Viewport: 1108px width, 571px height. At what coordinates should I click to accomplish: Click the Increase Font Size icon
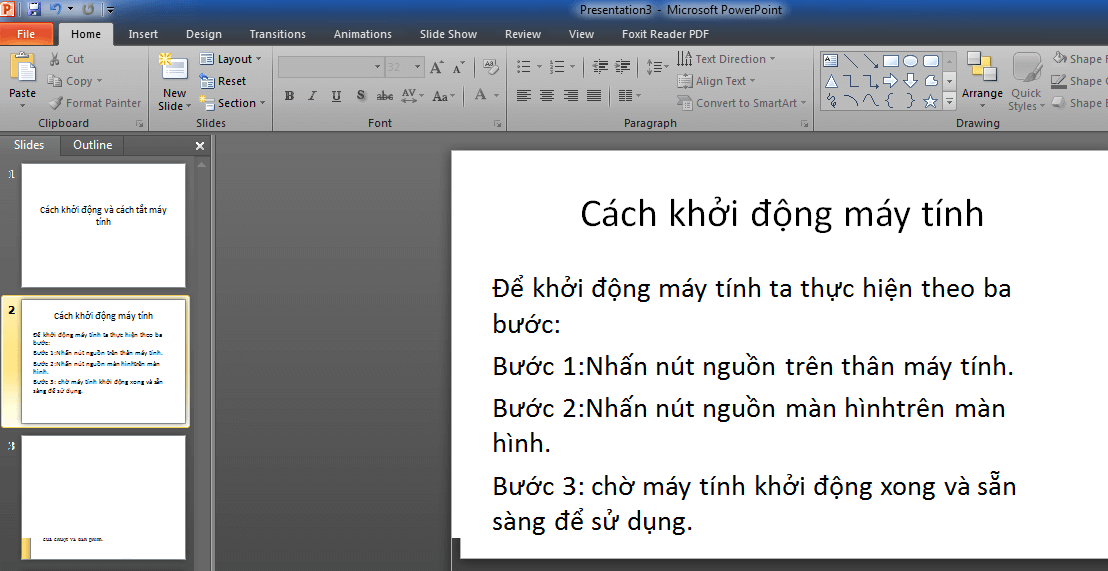point(438,67)
